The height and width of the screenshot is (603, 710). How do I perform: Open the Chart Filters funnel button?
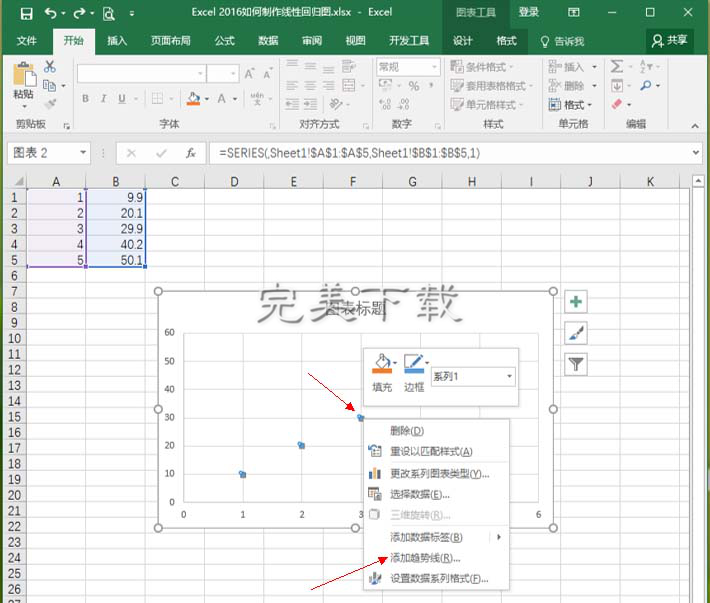tap(576, 364)
